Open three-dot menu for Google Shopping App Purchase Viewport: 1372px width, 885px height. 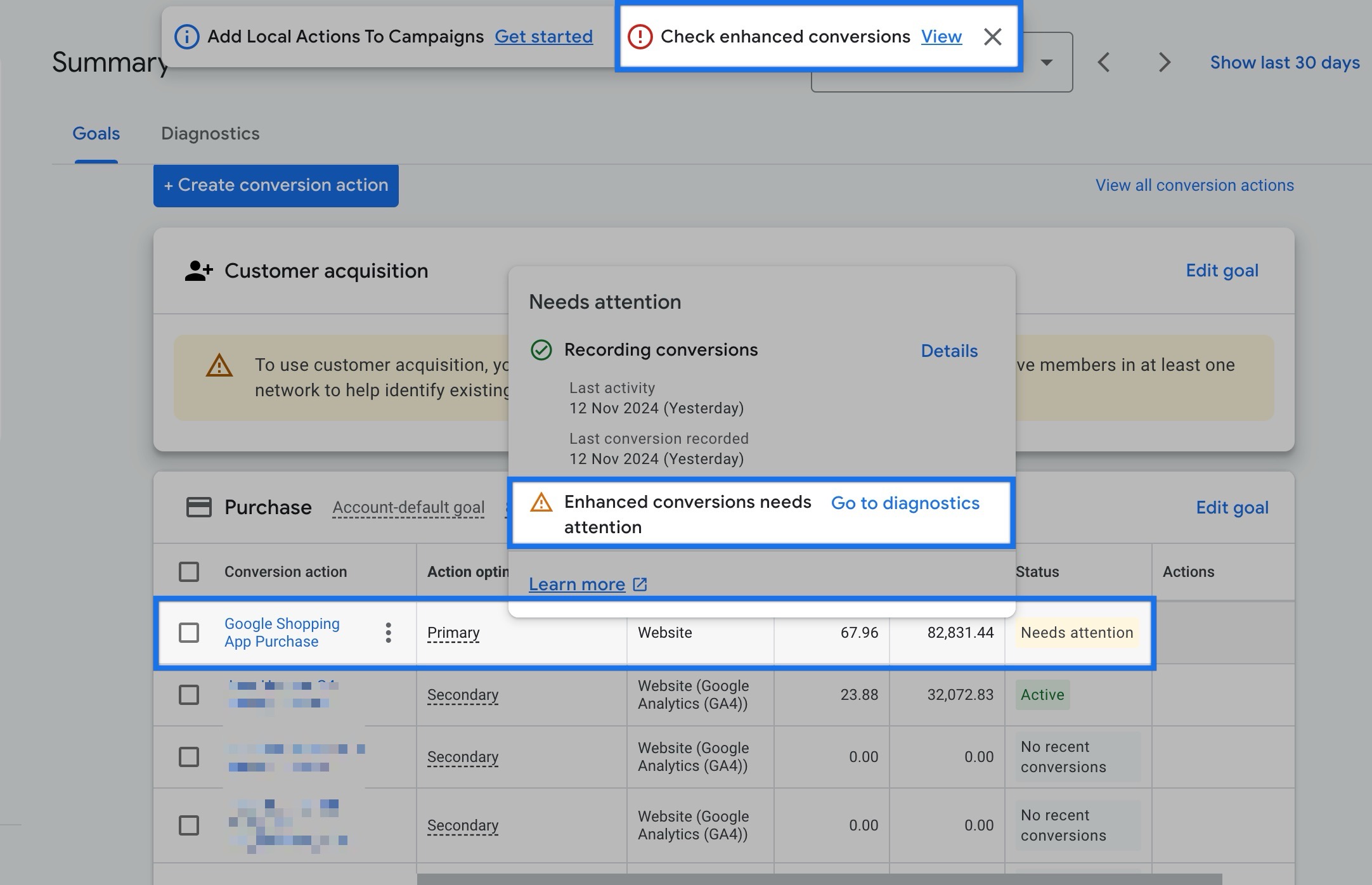tap(388, 633)
